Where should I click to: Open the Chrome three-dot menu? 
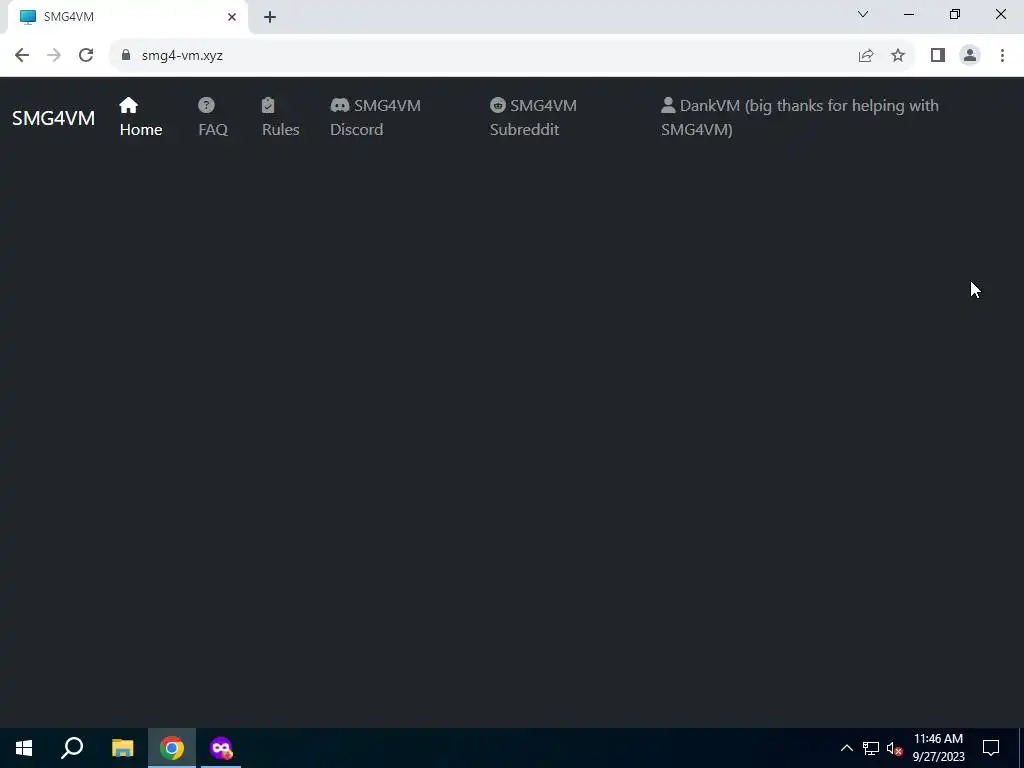1002,56
